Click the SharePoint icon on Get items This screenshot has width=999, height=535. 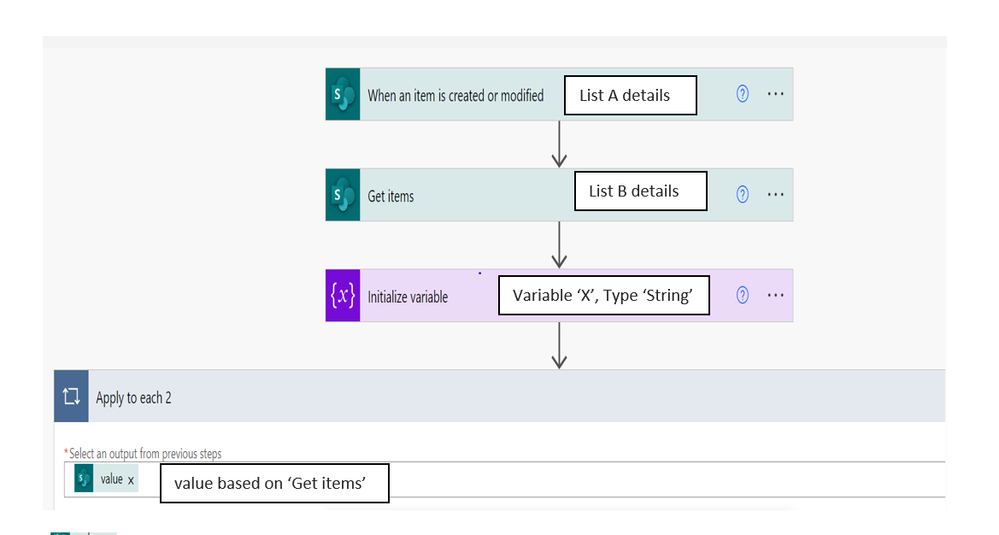click(x=342, y=195)
